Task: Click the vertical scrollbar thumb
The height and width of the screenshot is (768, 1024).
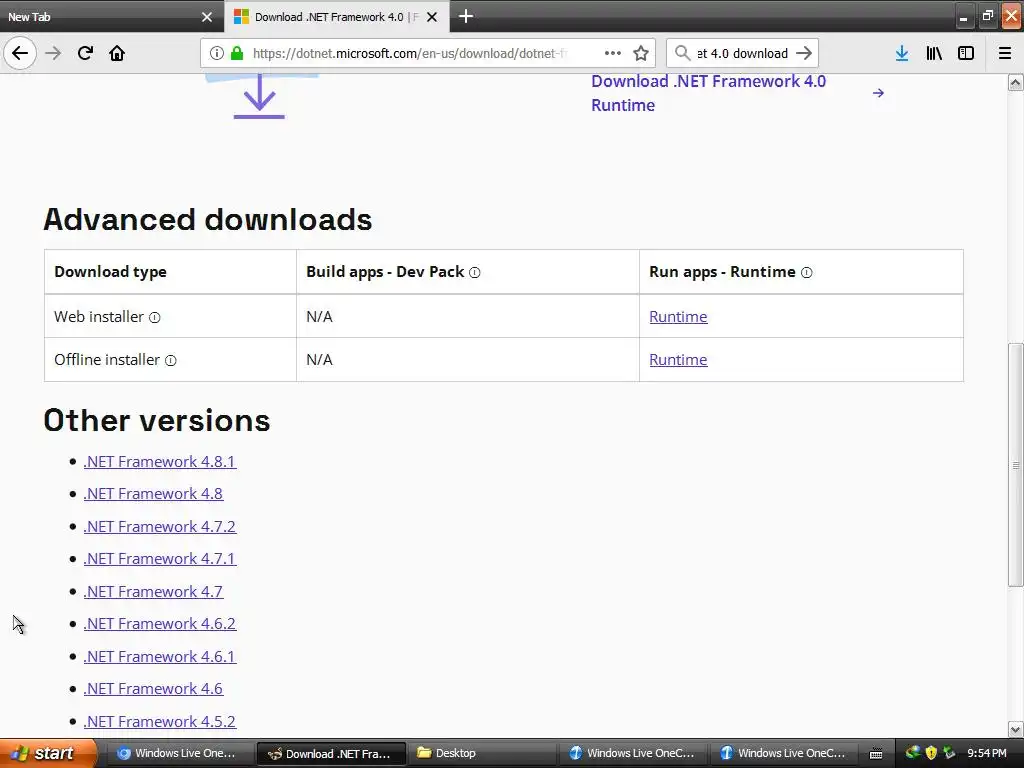Action: [1016, 465]
